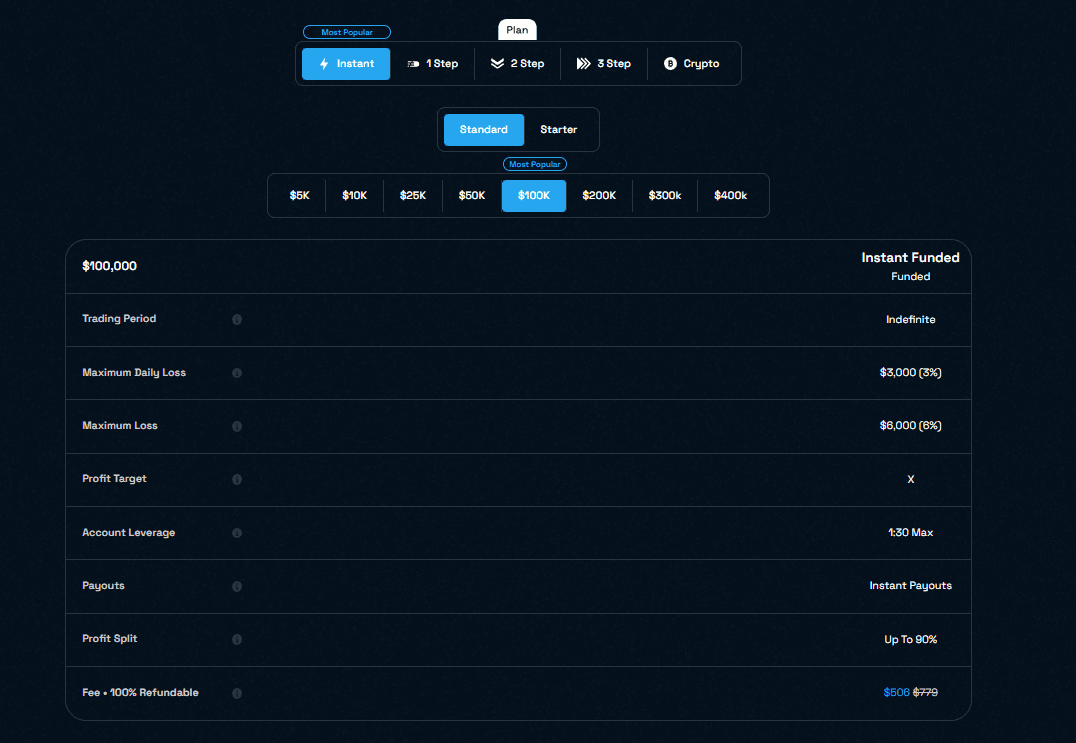Click info icon next to Fee Refundable
The image size is (1076, 743).
click(x=237, y=693)
